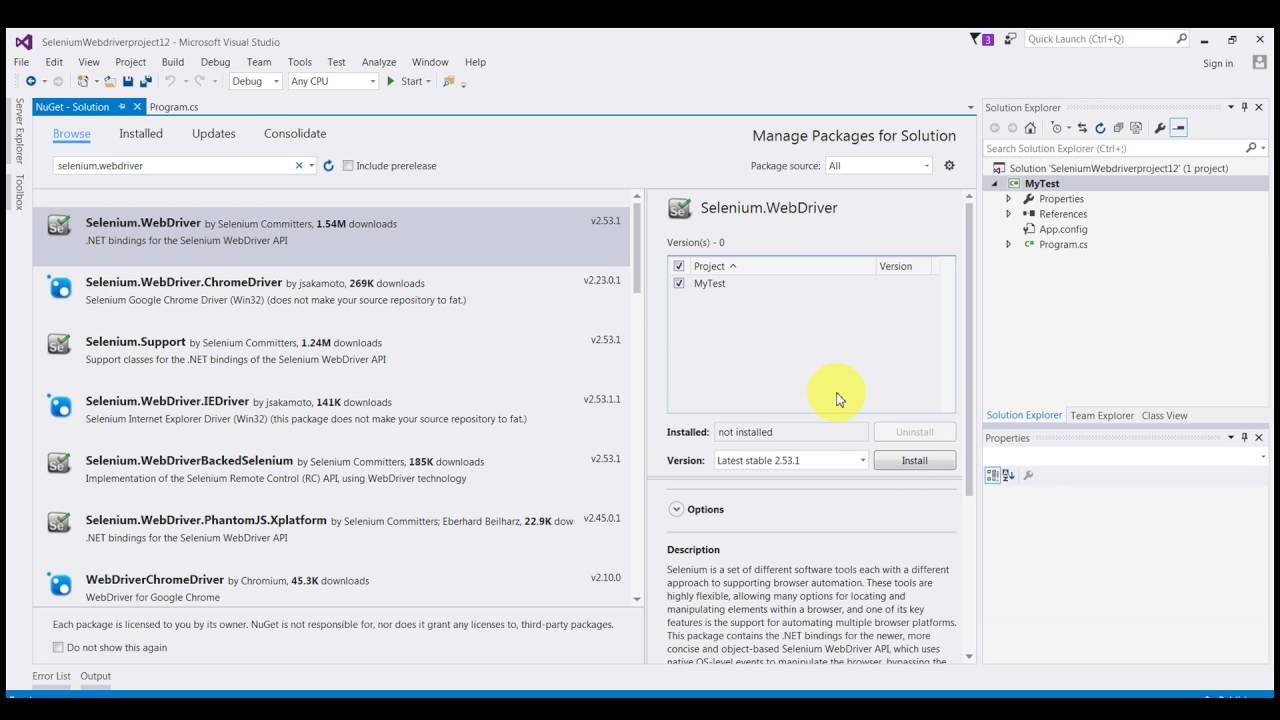Click the Property Pages wrench in Properties panel
Screen dimensions: 1280x720
pos(1028,475)
